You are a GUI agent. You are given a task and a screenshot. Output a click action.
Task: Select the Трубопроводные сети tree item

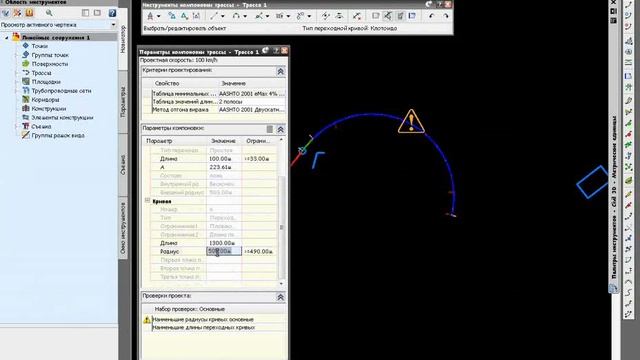coord(61,91)
